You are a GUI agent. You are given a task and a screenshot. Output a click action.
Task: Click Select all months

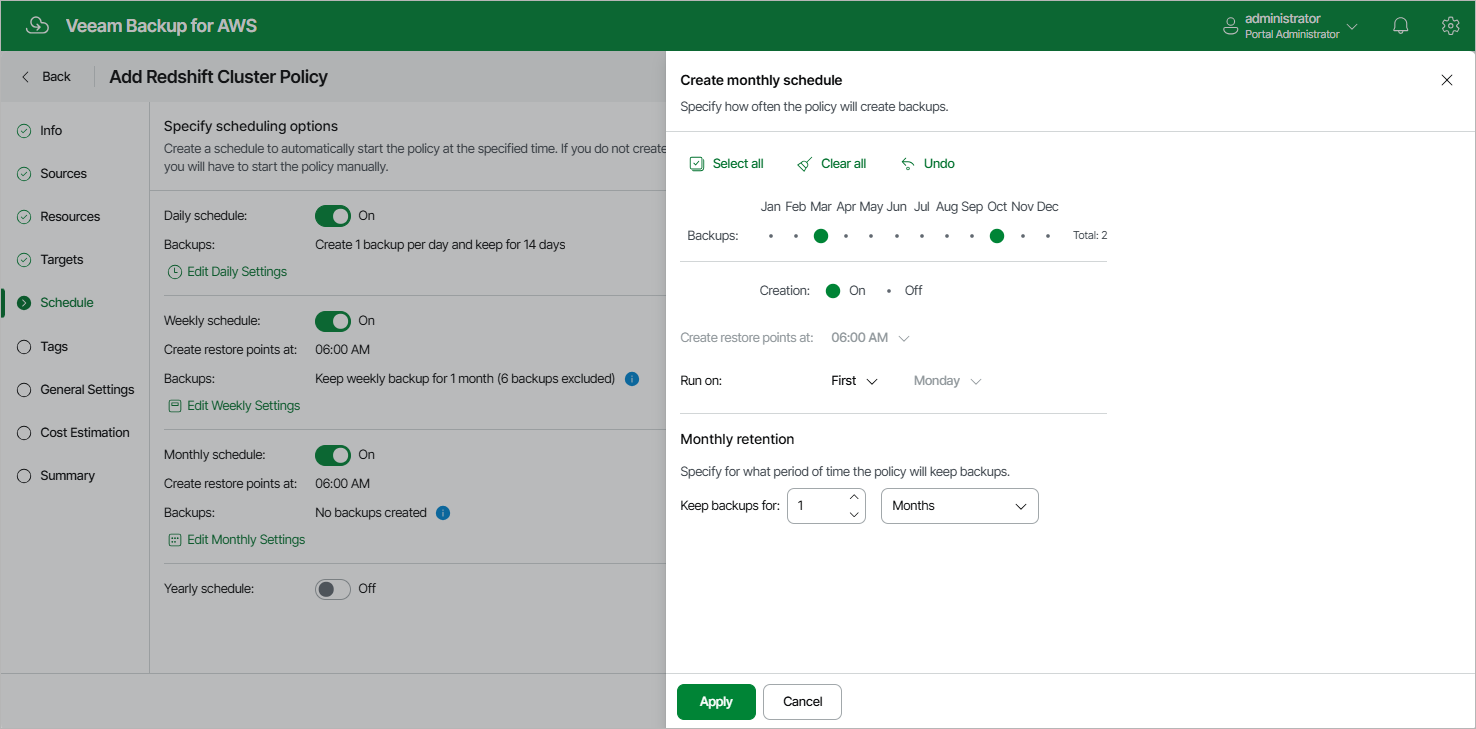[x=726, y=164]
